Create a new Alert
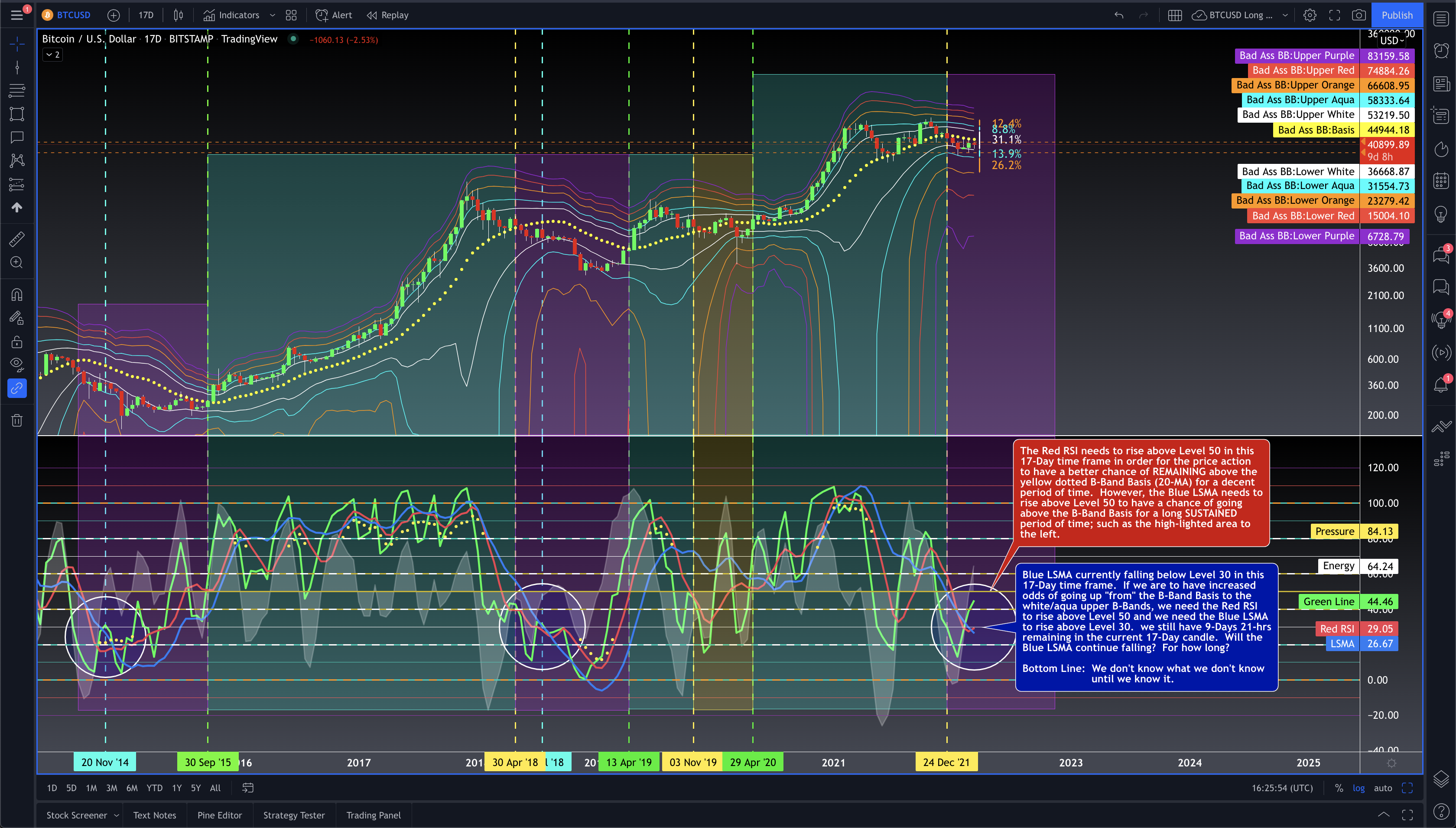 (334, 15)
